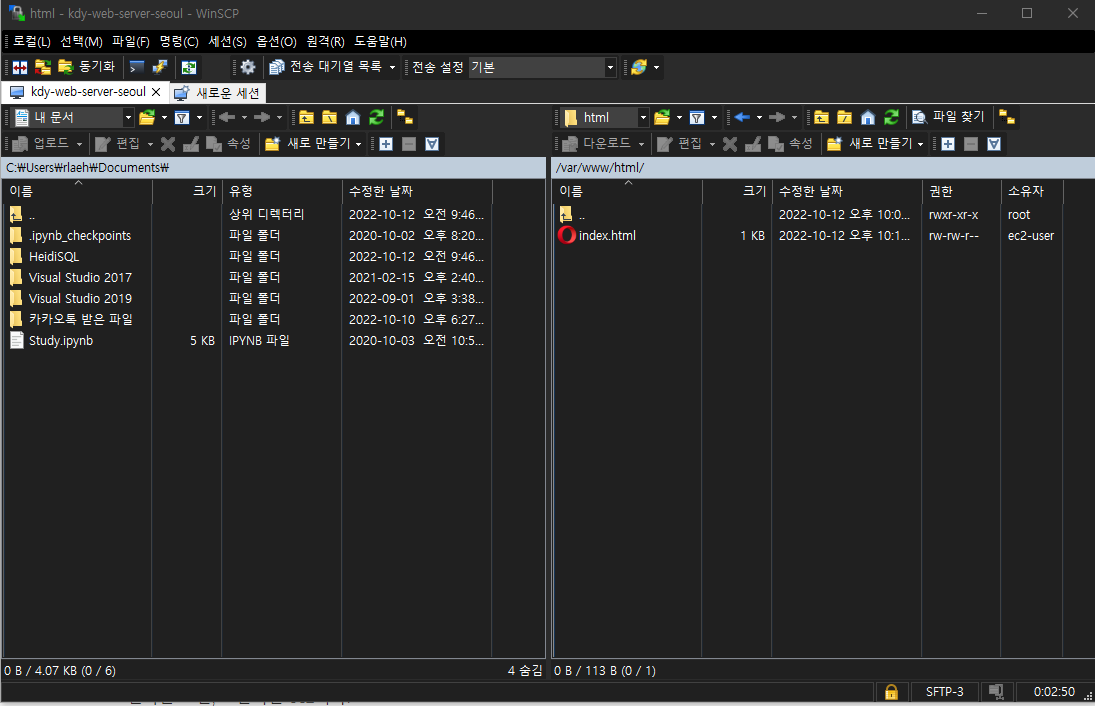1095x706 pixels.
Task: Click the remote New (새로 만들기) button
Action: pyautogui.click(x=869, y=144)
